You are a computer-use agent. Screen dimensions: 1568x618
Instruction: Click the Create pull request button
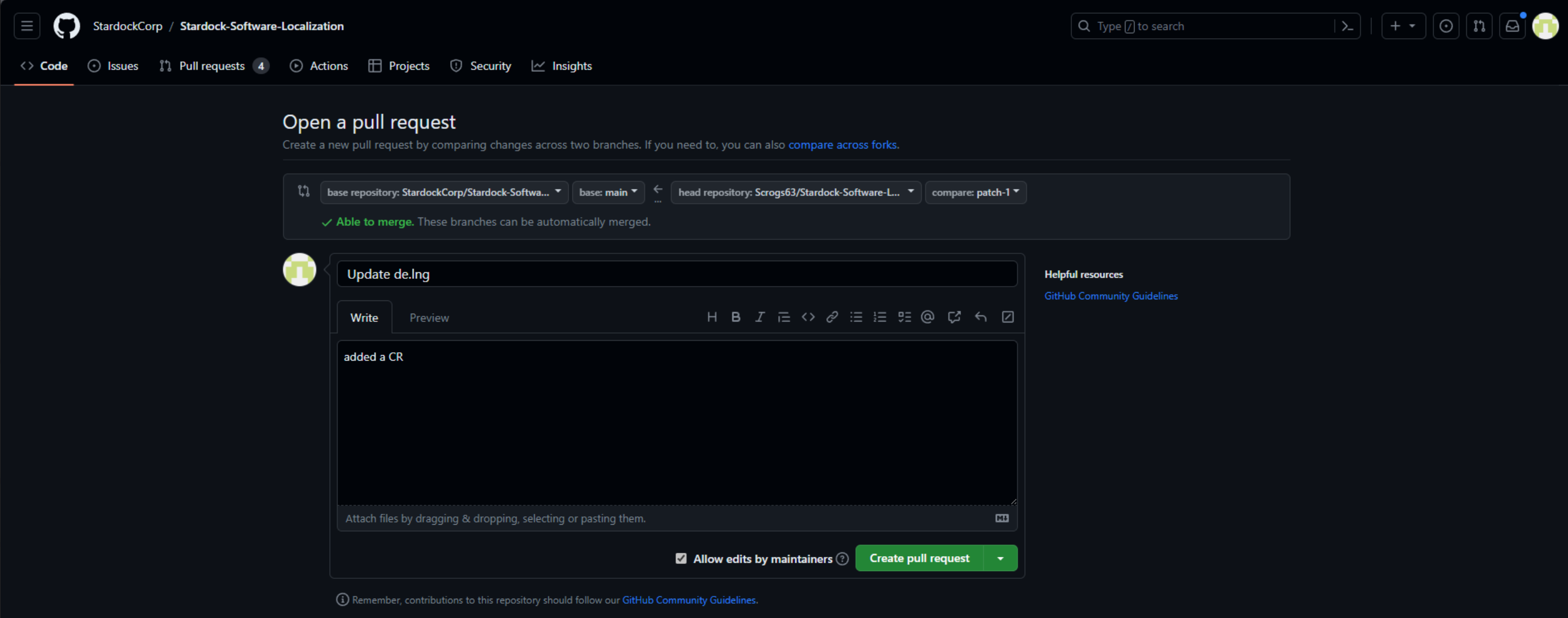918,558
